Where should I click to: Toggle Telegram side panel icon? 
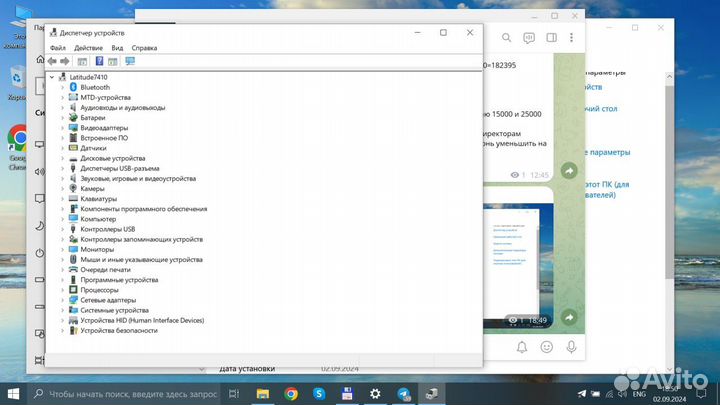[x=551, y=38]
